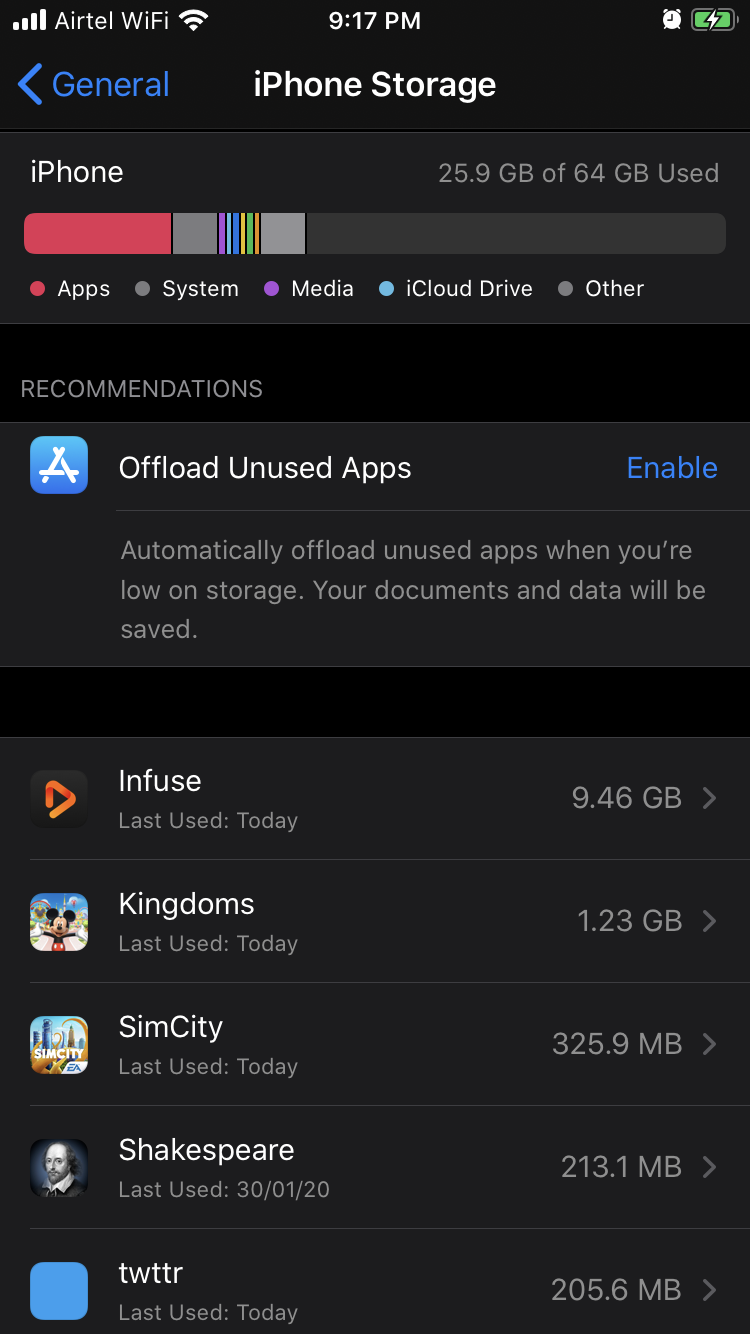This screenshot has height=1334, width=750.
Task: Tap the purple Media legend dot
Action: coord(271,289)
